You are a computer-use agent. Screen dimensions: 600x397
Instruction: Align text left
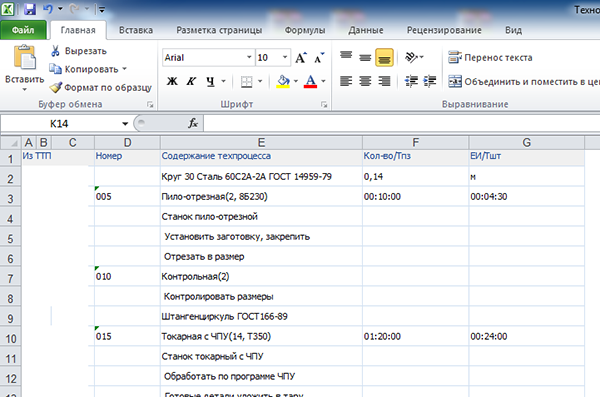[346, 81]
